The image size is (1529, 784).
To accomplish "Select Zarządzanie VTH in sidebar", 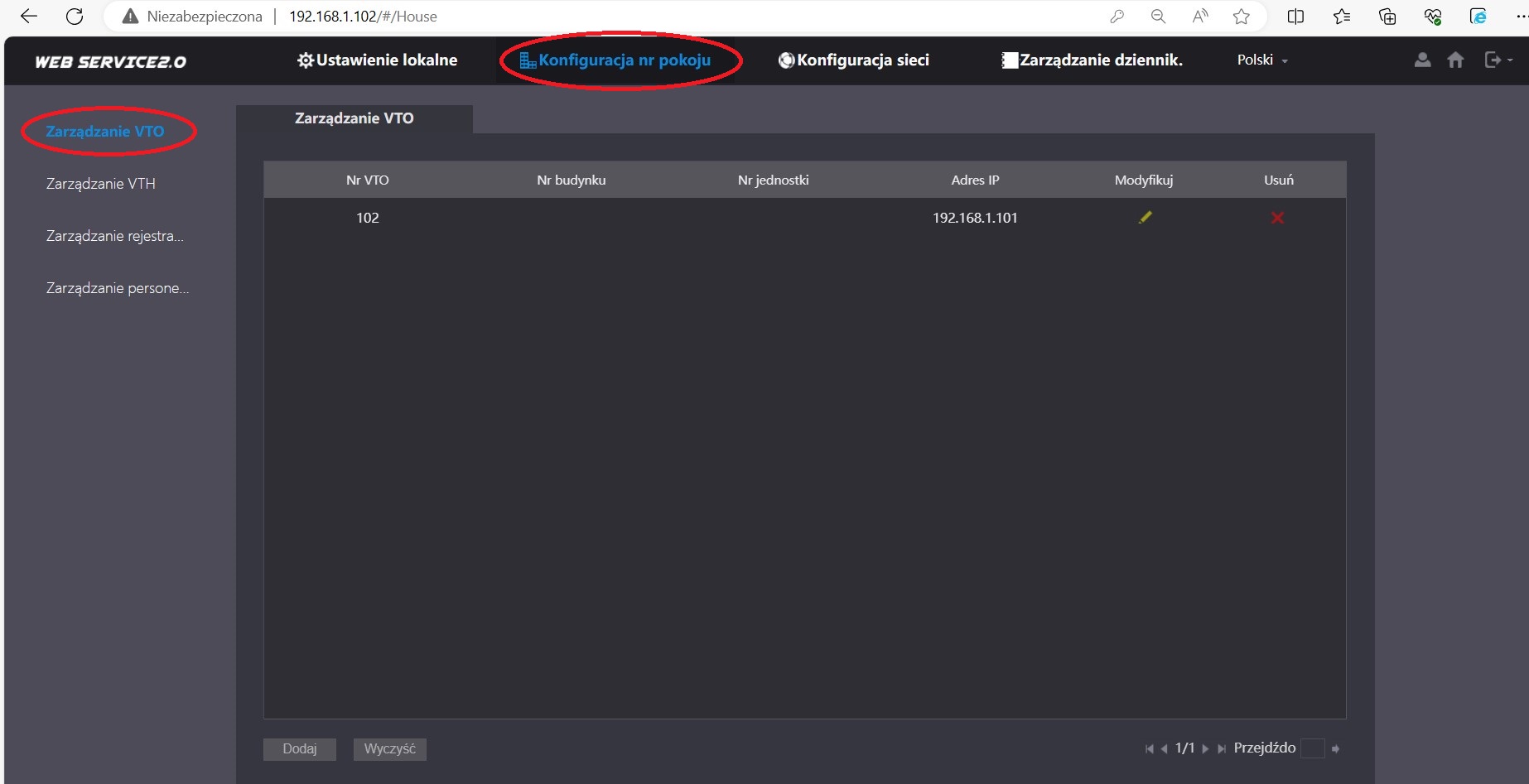I will tap(101, 184).
